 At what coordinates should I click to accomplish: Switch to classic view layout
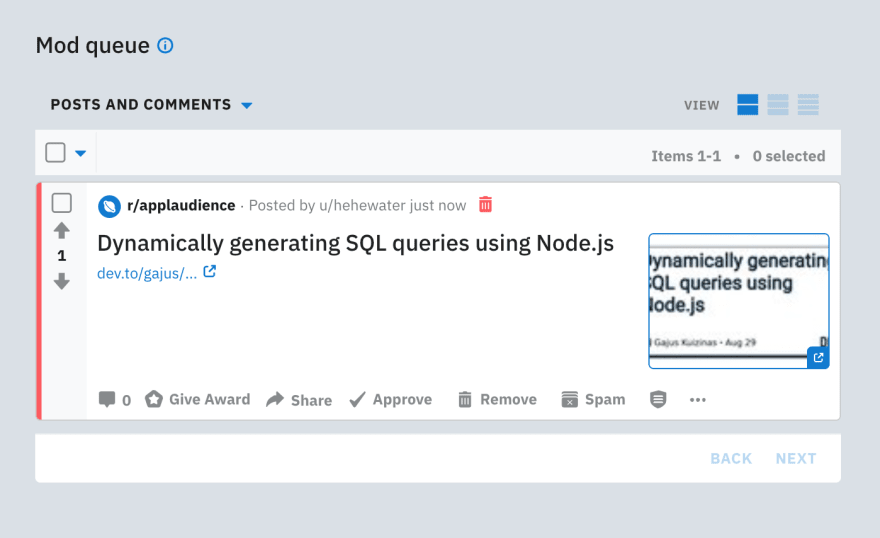point(777,105)
